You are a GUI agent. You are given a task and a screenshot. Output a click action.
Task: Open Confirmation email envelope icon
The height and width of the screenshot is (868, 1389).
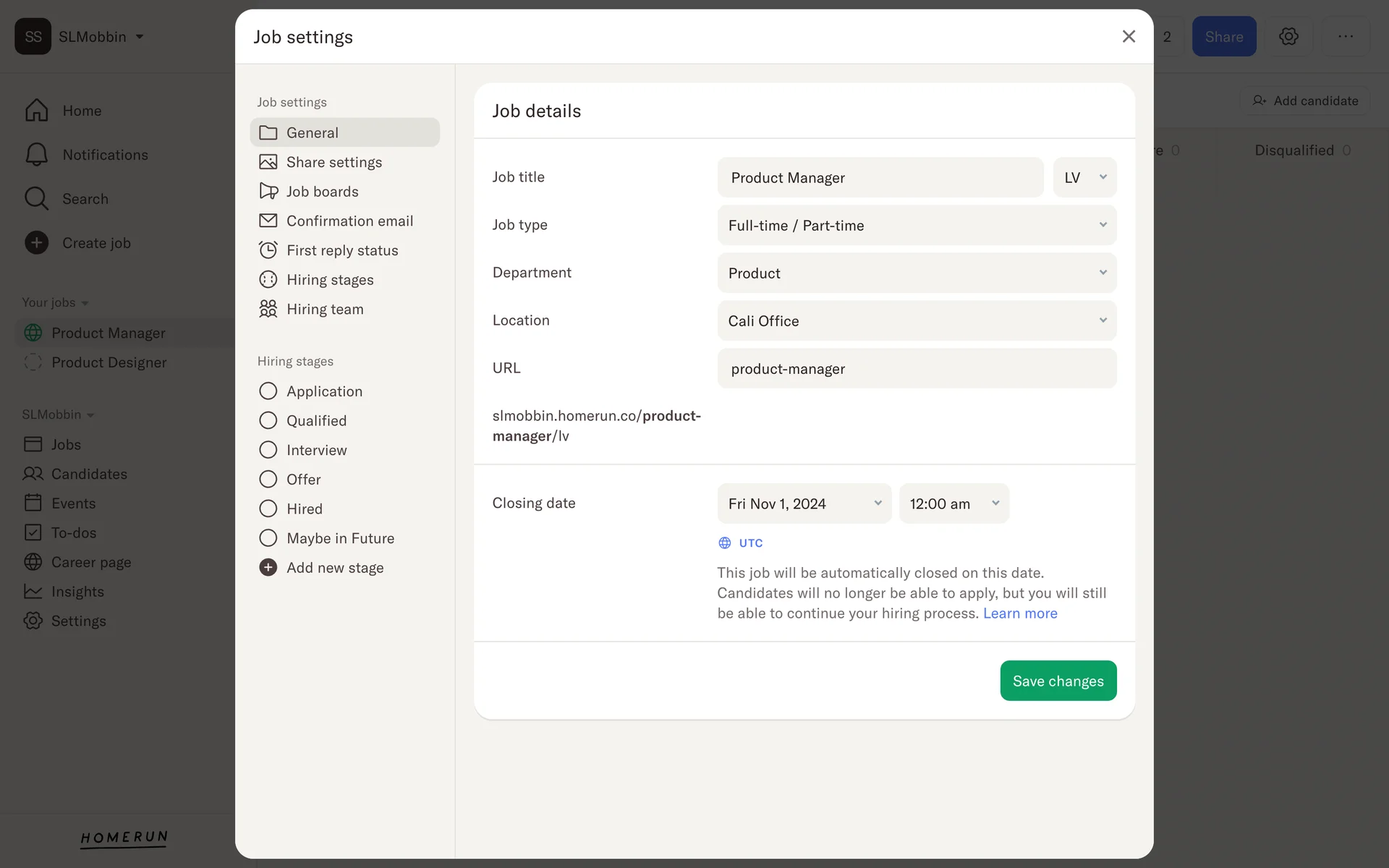coord(268,221)
